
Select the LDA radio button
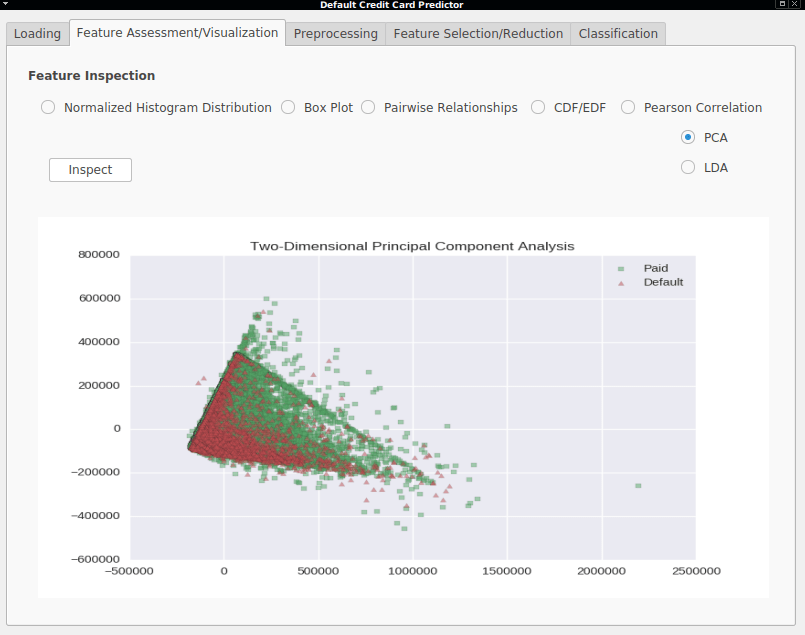[x=688, y=167]
